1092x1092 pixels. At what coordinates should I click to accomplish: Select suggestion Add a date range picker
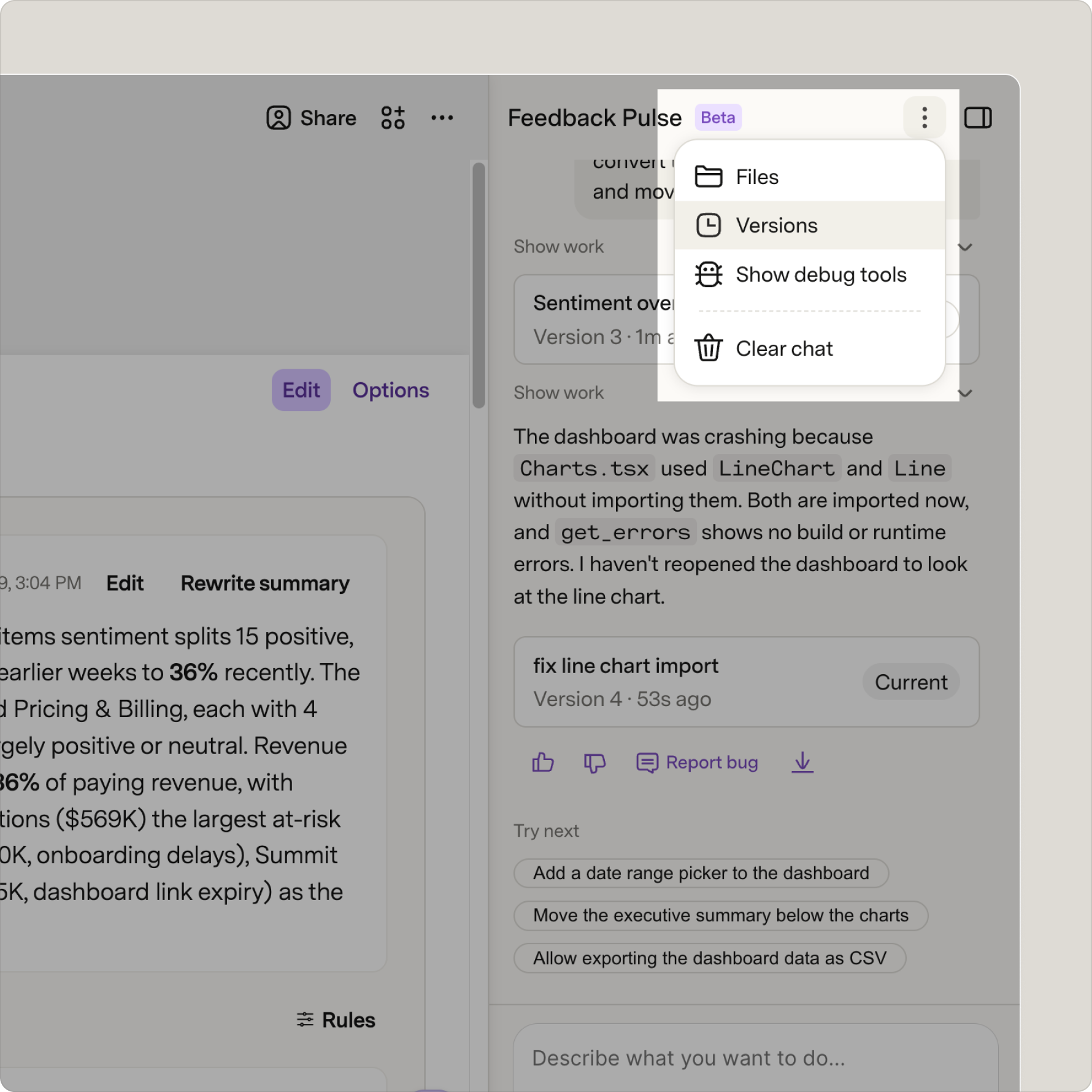point(701,873)
